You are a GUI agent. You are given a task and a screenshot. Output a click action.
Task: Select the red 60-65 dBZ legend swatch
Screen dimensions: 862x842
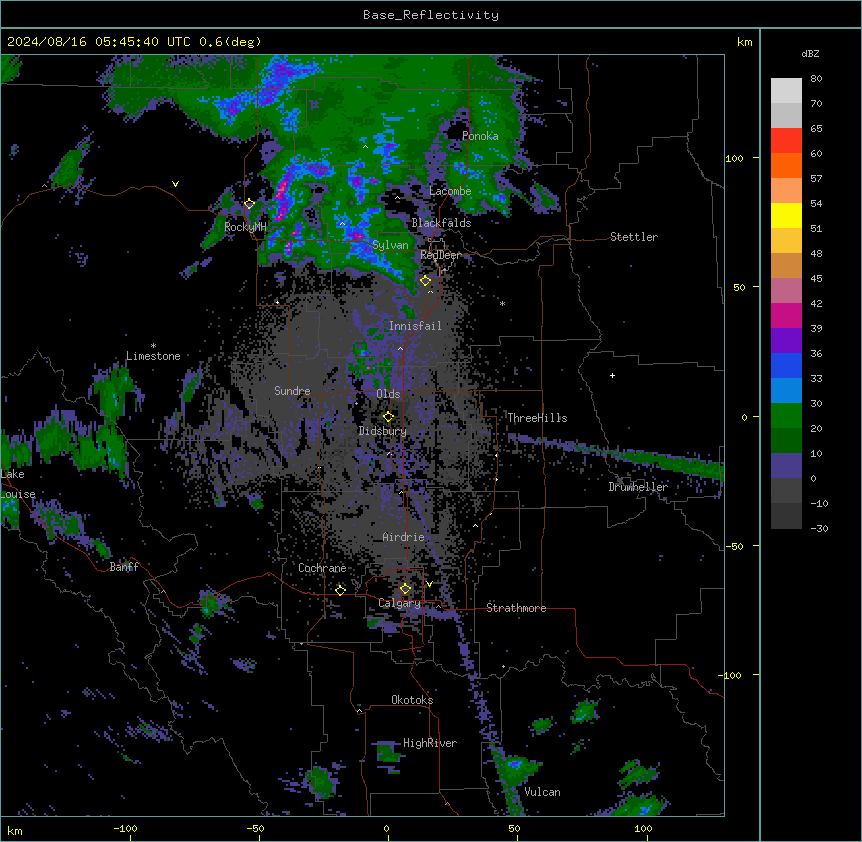pyautogui.click(x=786, y=141)
